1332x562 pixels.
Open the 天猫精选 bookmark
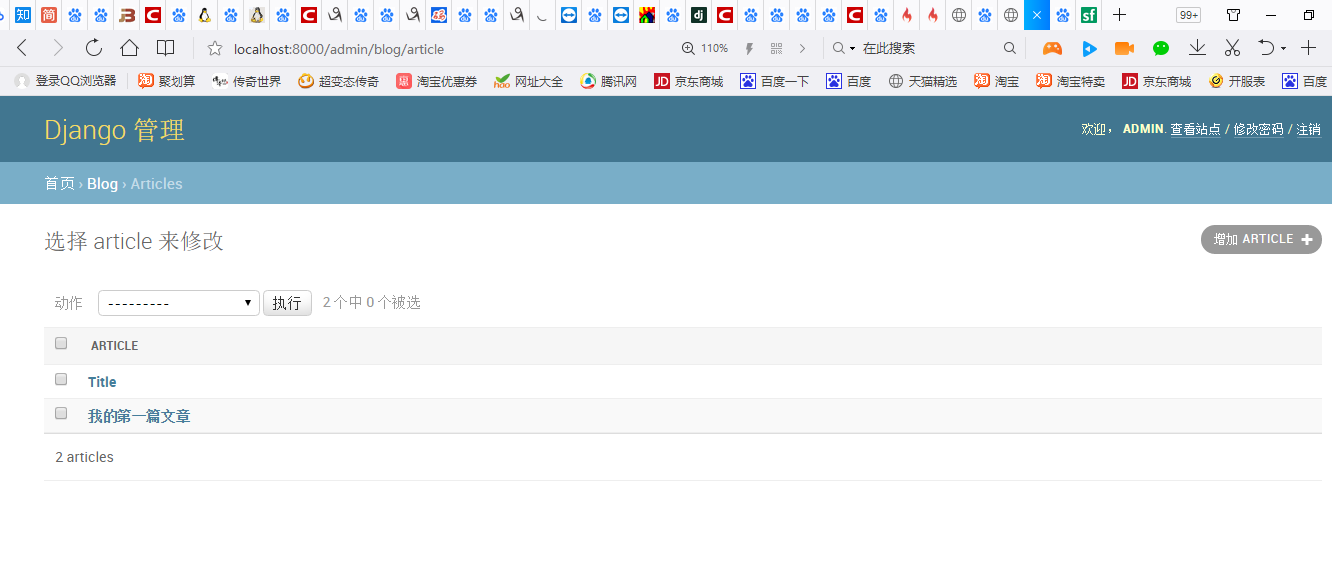922,81
